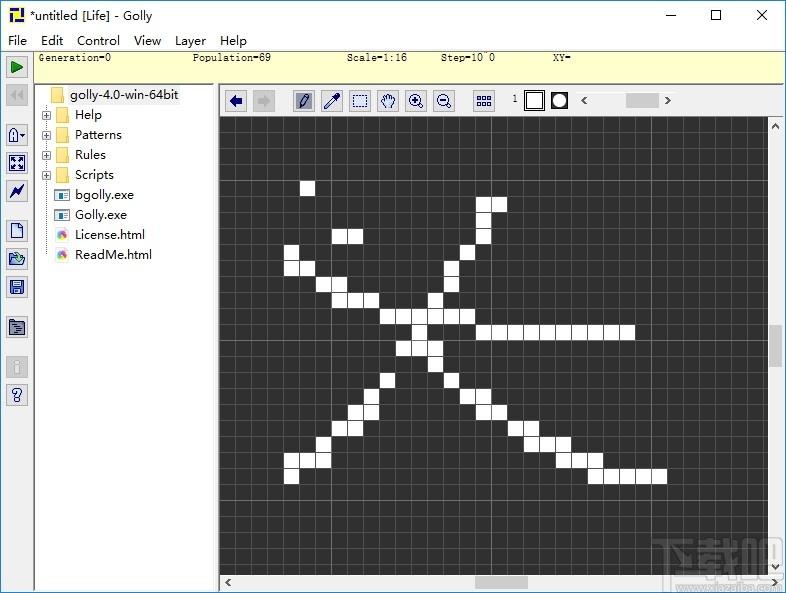This screenshot has width=786, height=593.
Task: Expand the Patterns folder node
Action: pos(47,135)
